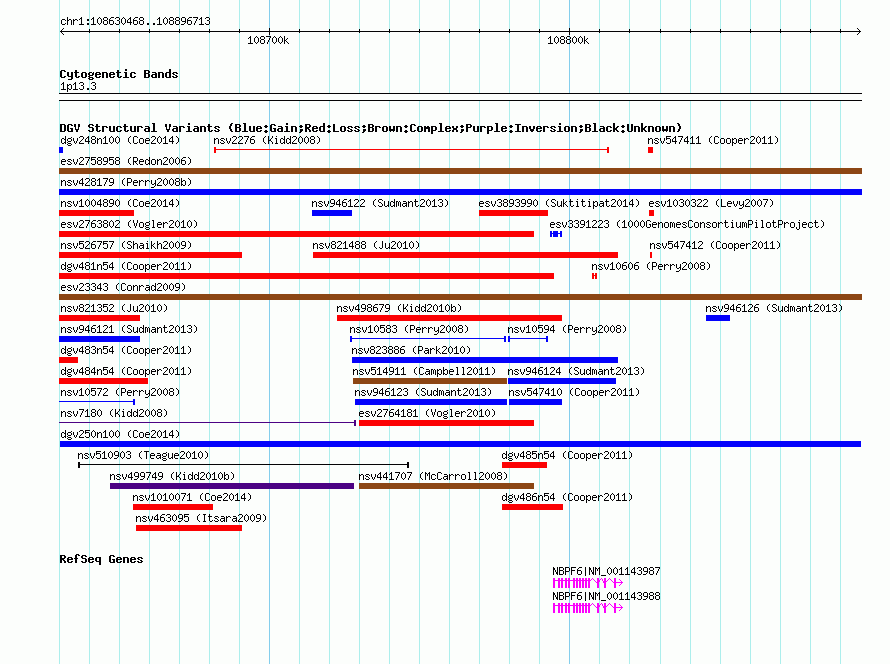Viewport: 890px width, 664px height.
Task: Click esv3391223 (1000GenomesConsortiumPilotProject) label
Action: coord(687,224)
